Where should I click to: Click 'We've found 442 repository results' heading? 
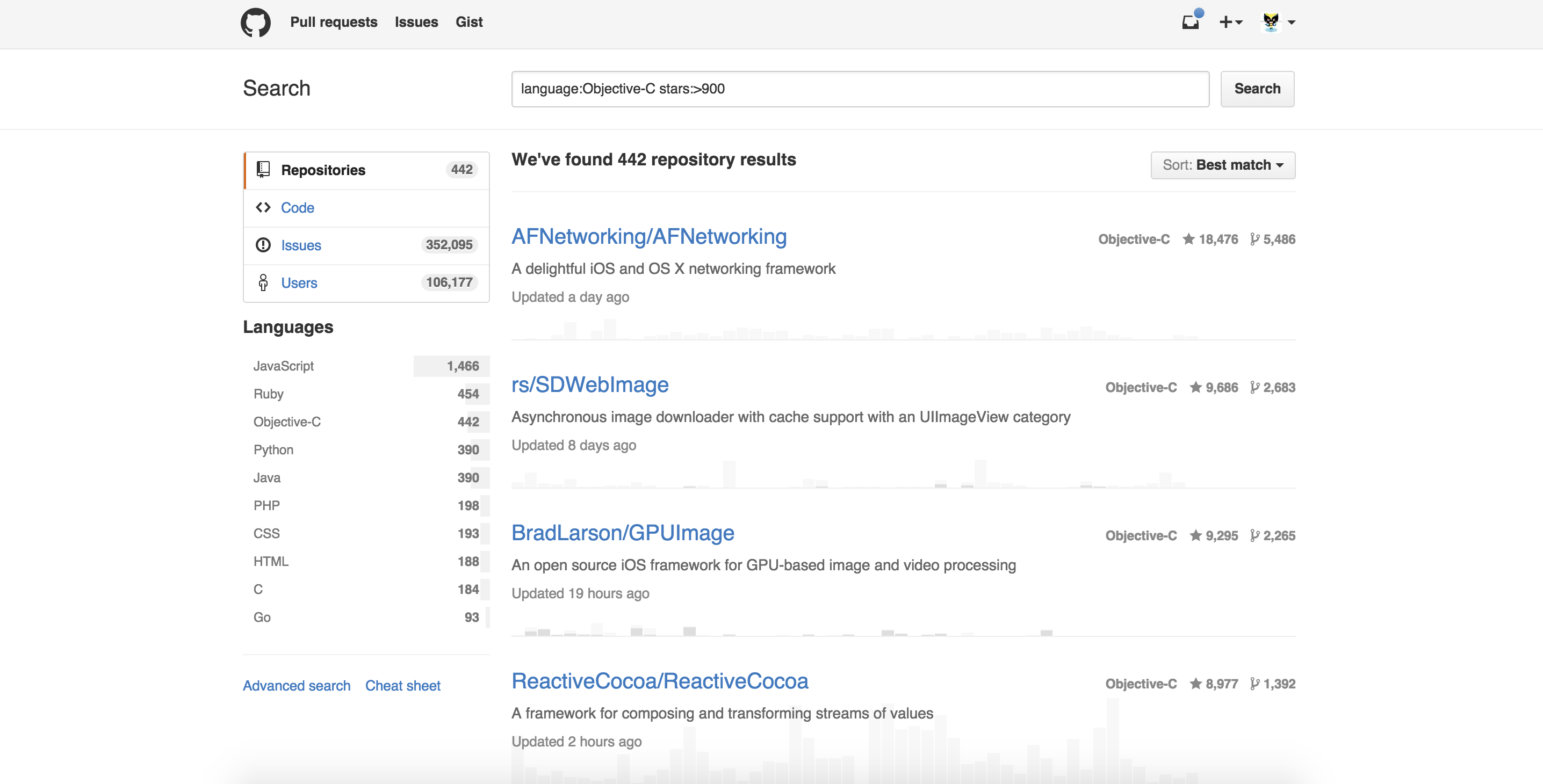click(653, 160)
